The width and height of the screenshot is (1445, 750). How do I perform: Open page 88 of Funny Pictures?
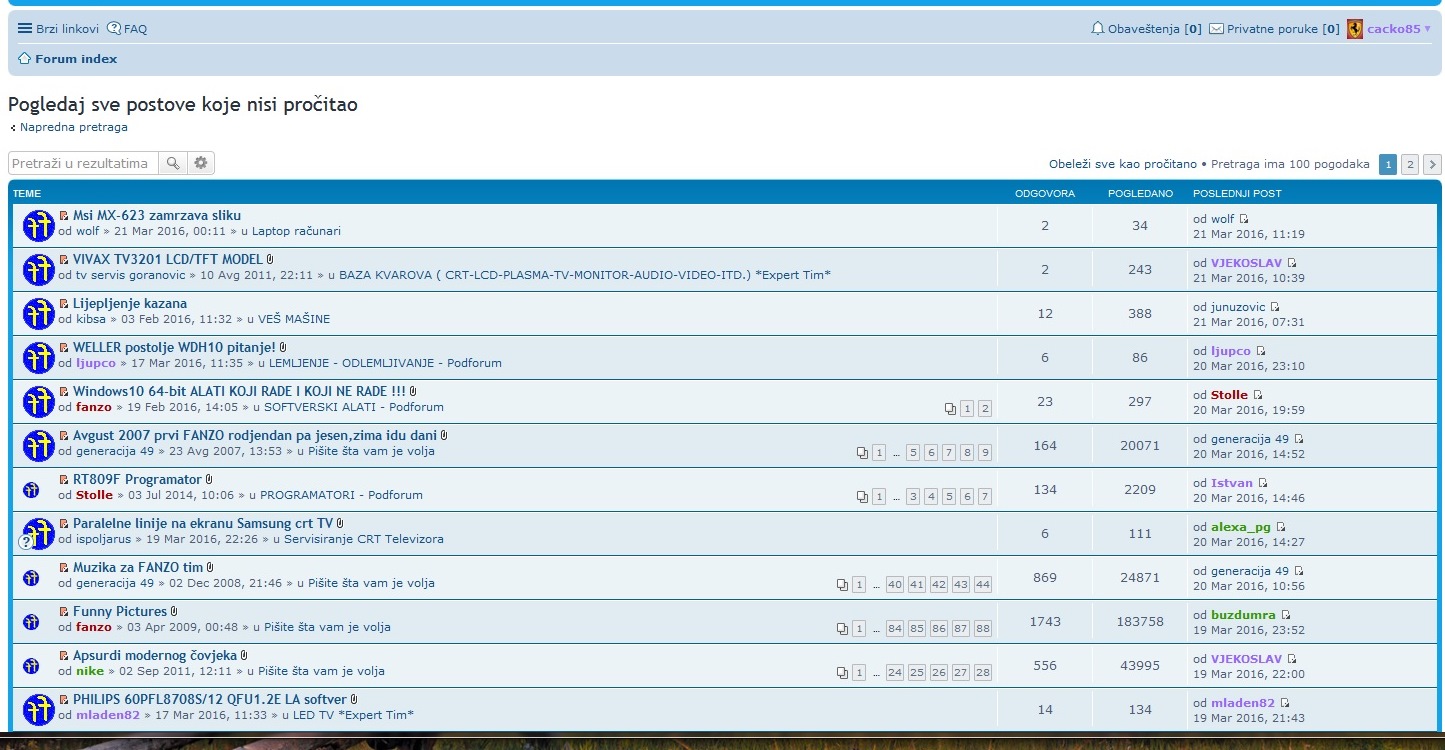[983, 629]
